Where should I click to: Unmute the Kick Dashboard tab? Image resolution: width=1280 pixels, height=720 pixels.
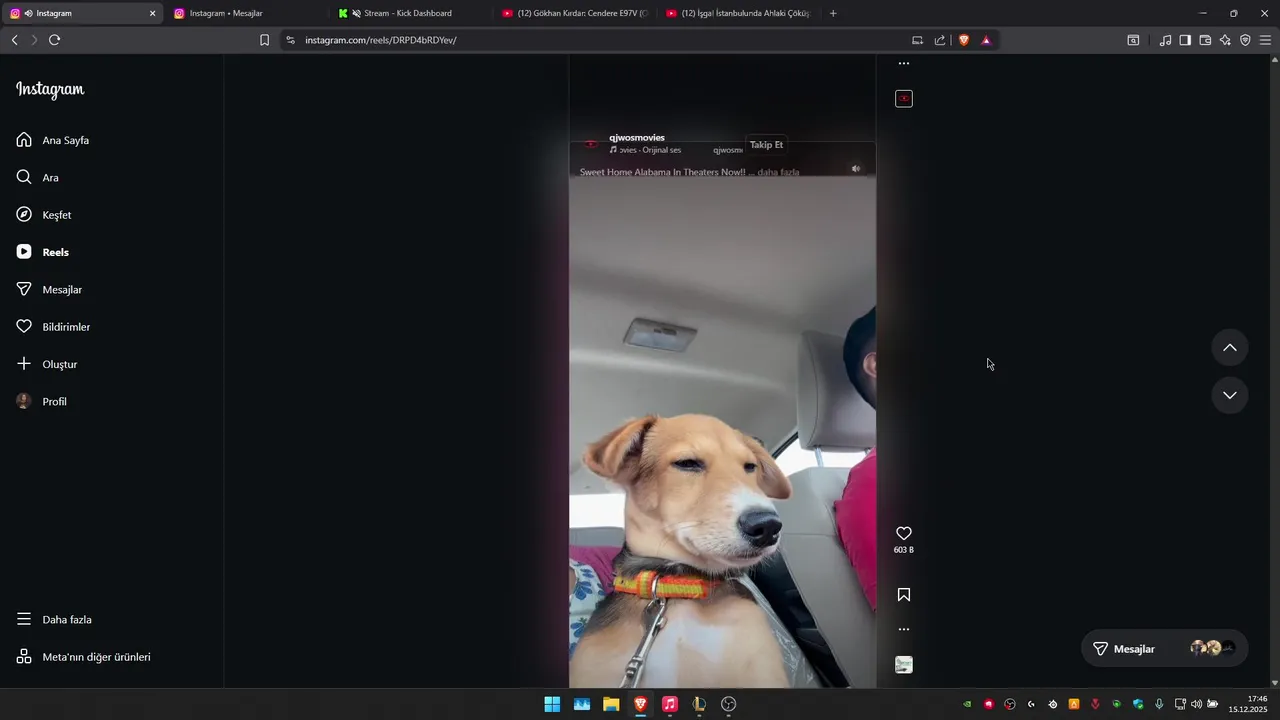357,13
